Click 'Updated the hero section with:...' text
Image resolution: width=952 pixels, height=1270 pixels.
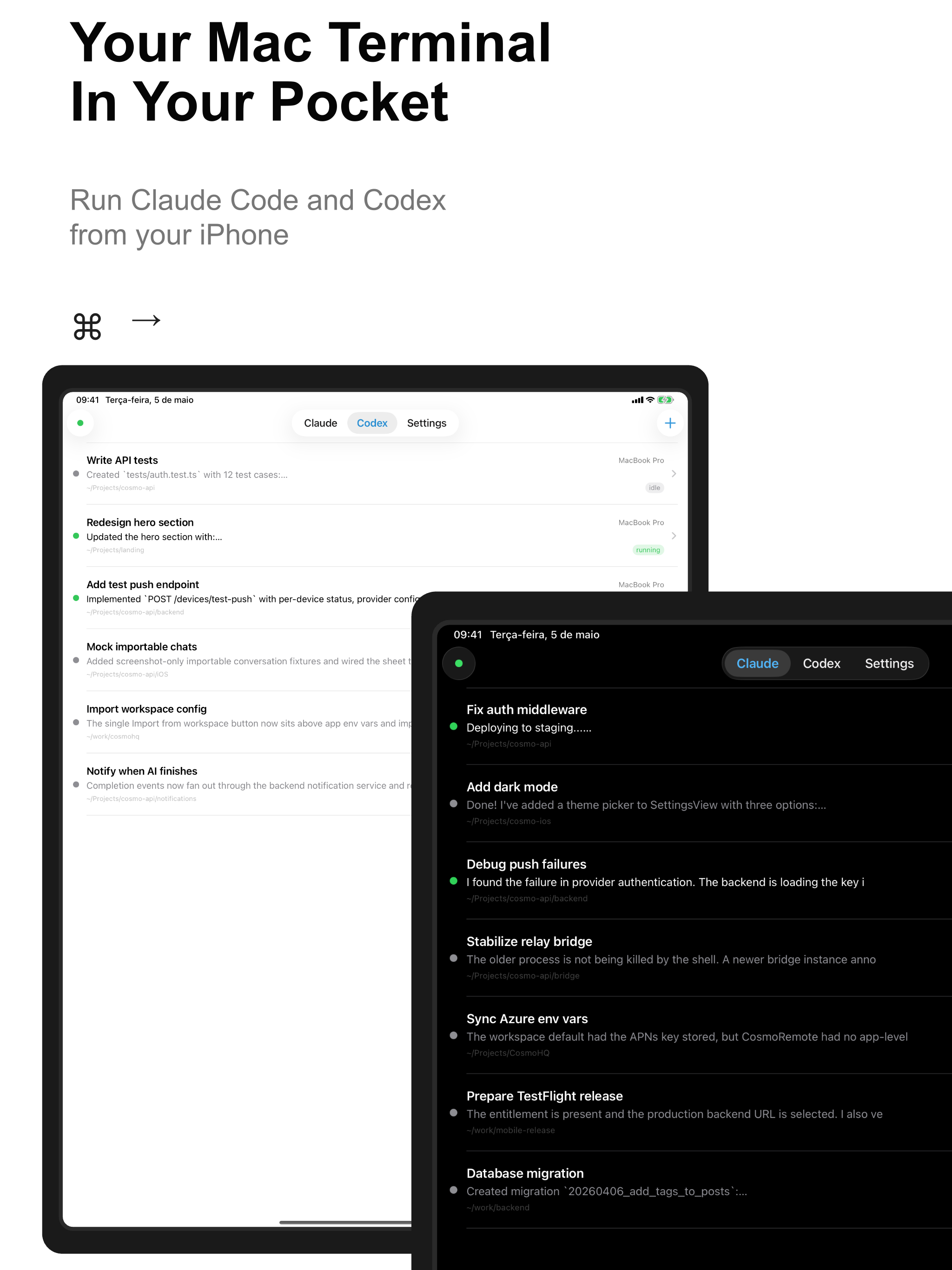pyautogui.click(x=154, y=537)
